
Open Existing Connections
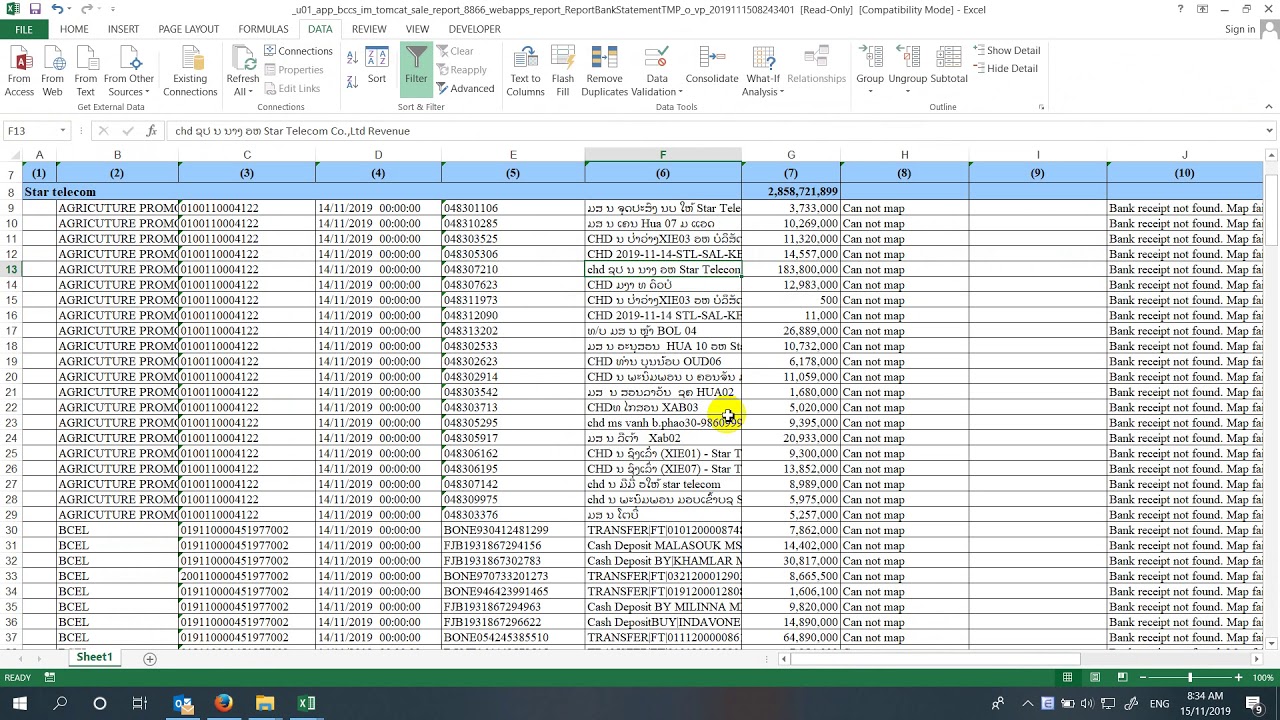pyautogui.click(x=190, y=71)
